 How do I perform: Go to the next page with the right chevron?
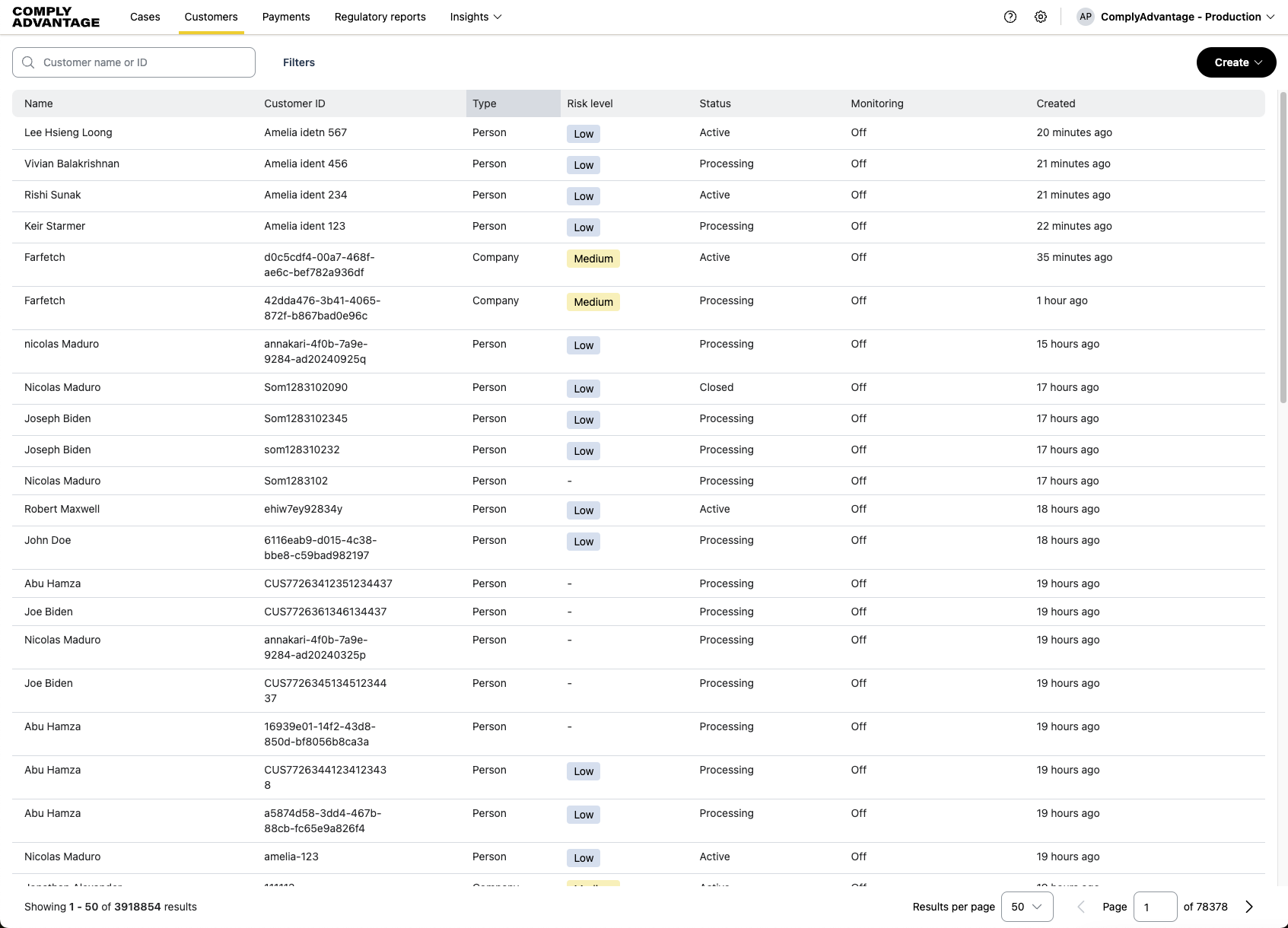[1248, 907]
